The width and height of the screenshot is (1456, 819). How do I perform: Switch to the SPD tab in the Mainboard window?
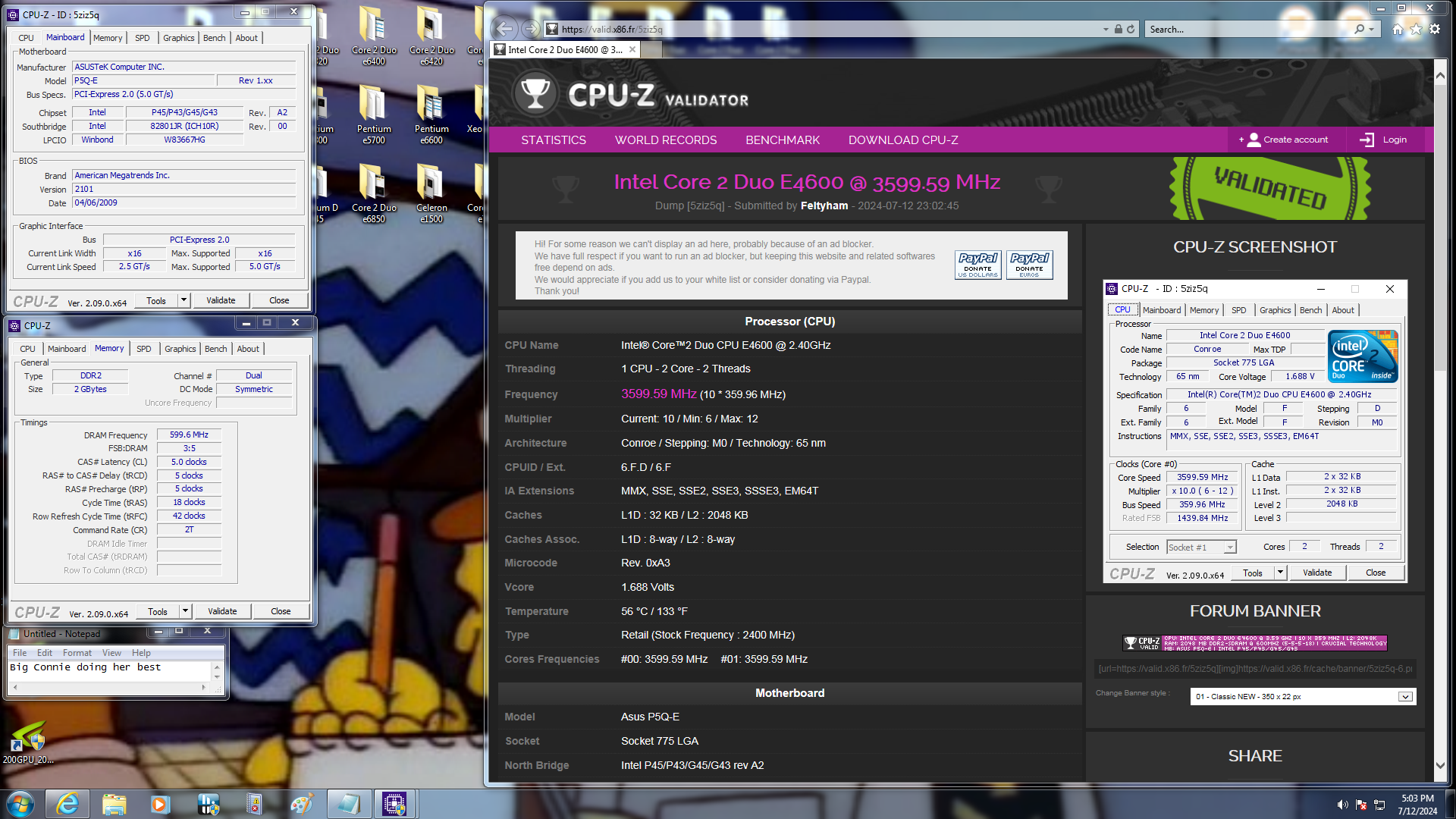tap(142, 38)
